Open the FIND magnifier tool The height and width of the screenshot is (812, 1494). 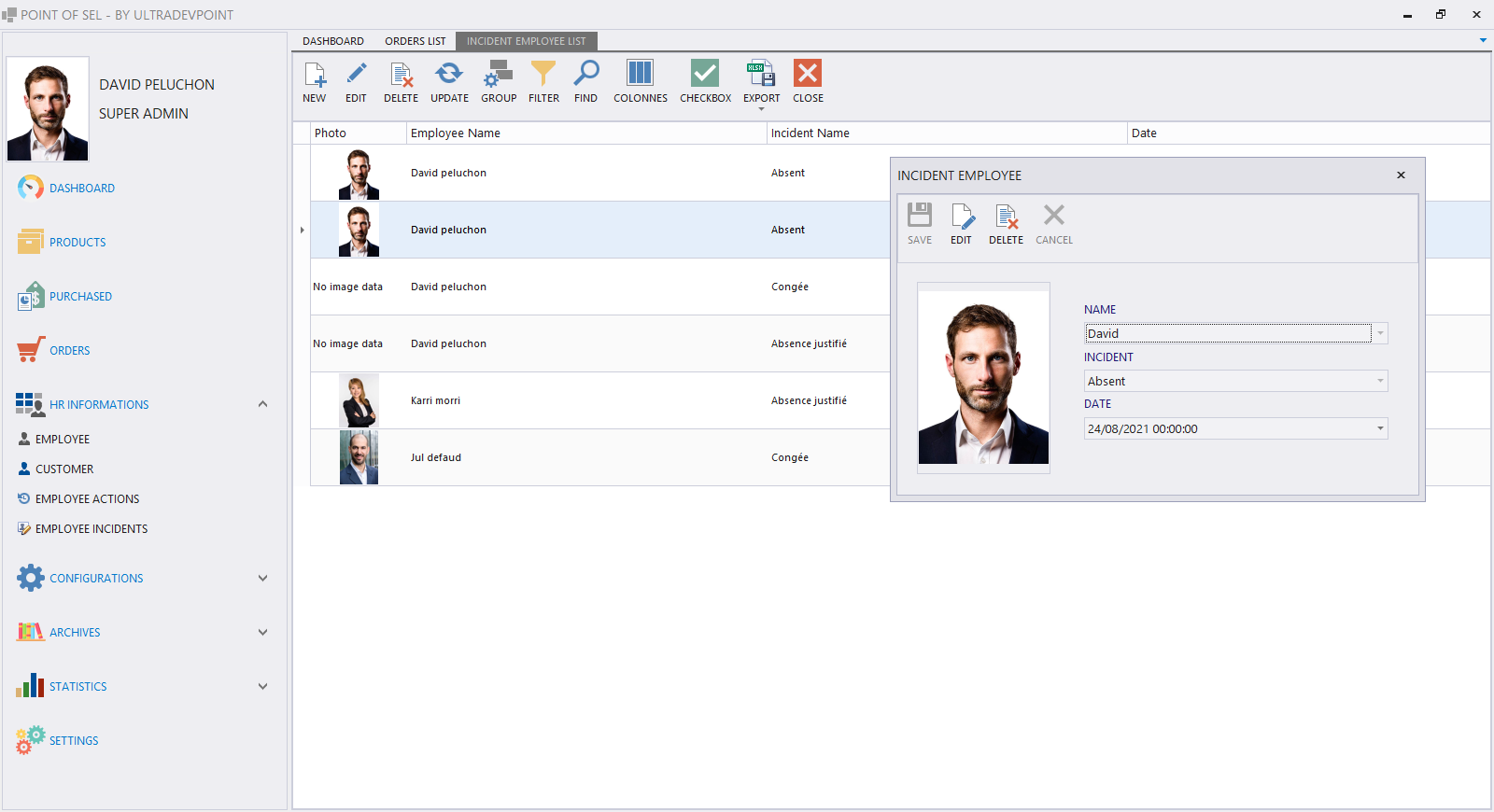point(586,74)
